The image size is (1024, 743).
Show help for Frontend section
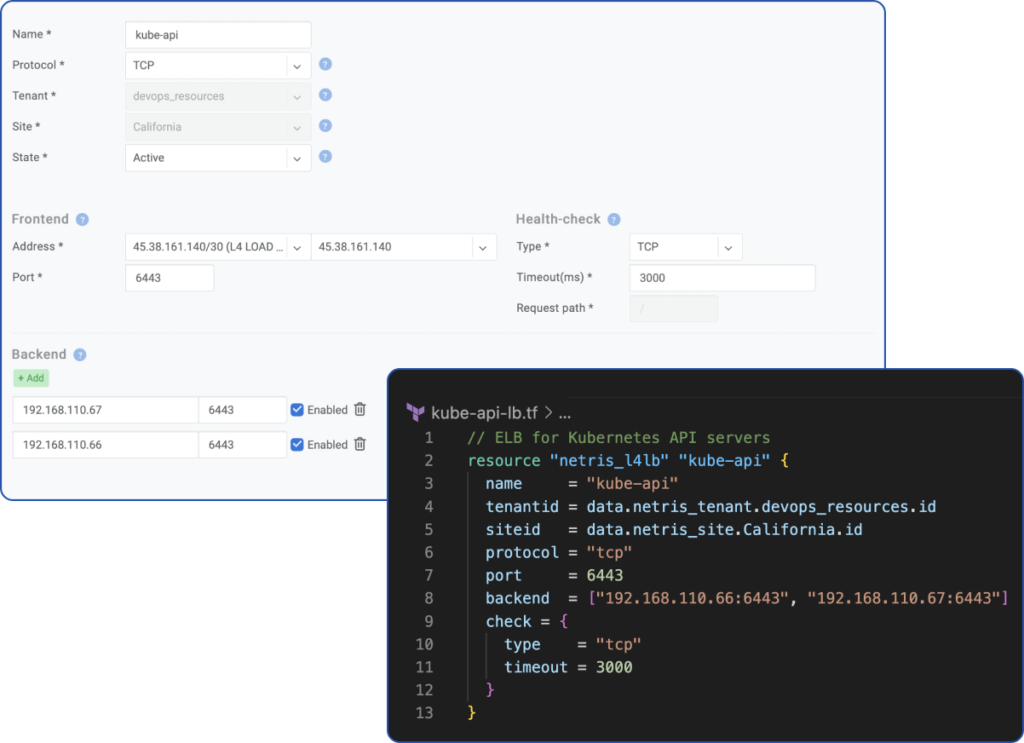82,219
